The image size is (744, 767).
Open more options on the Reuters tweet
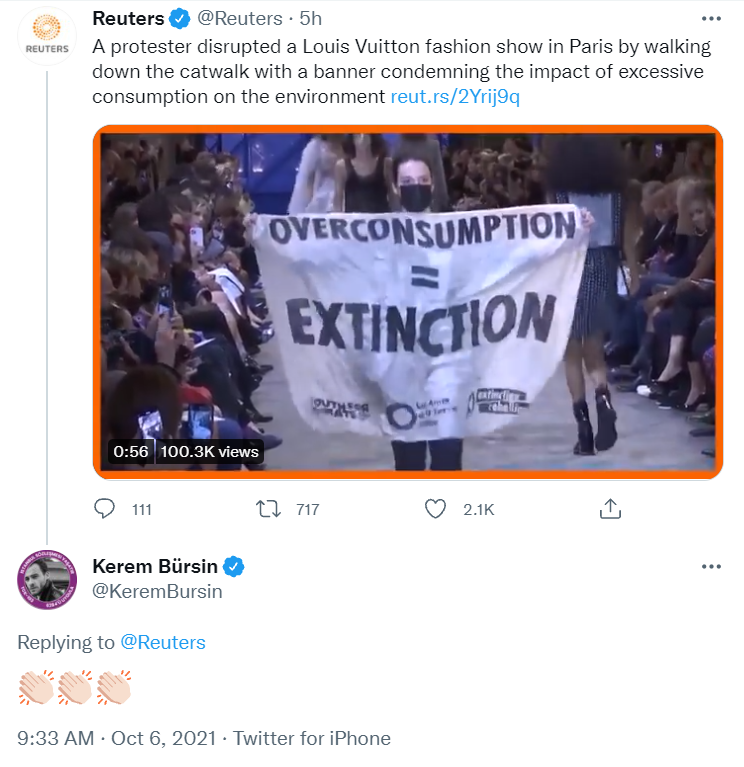tap(711, 19)
